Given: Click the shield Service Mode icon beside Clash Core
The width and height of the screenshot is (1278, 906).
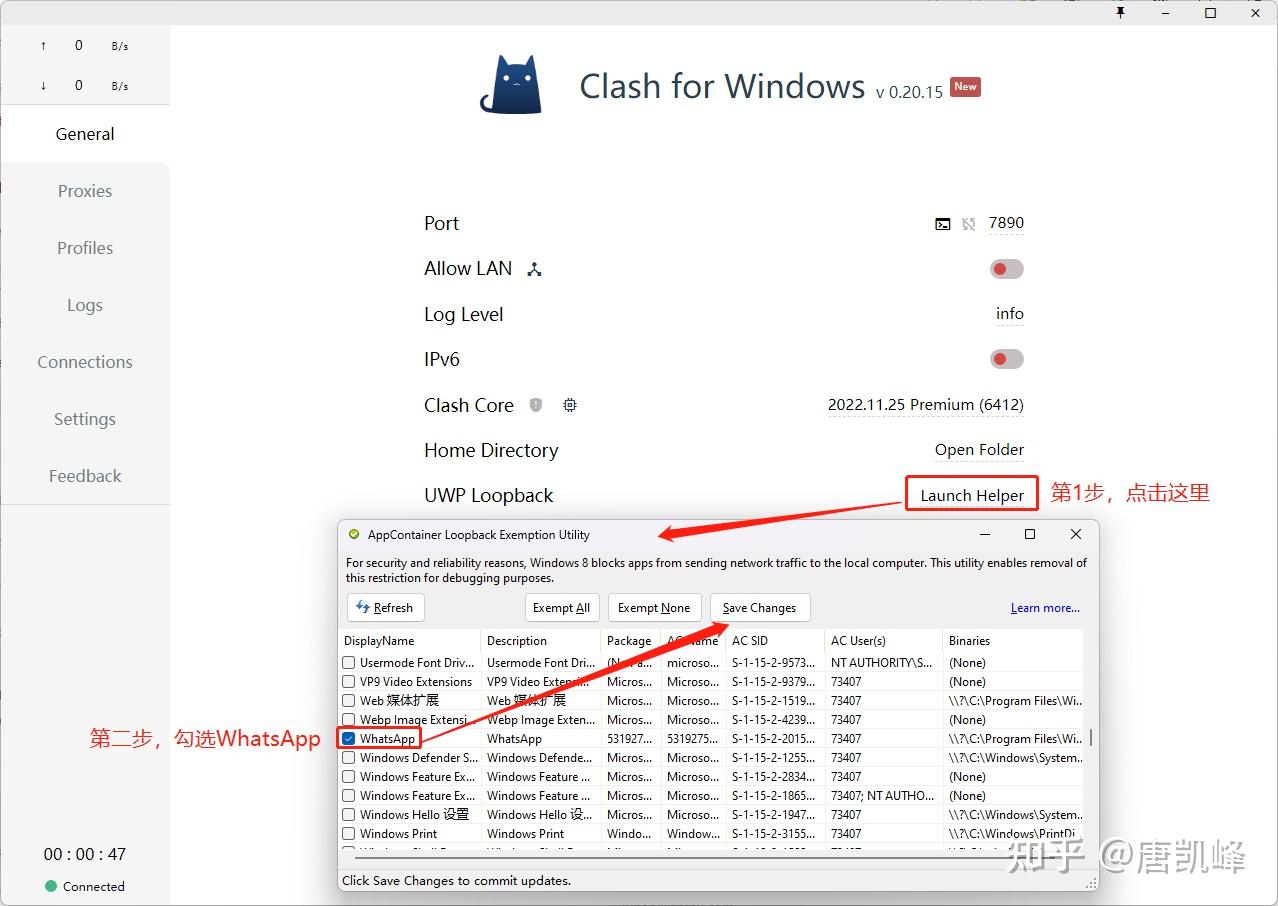Looking at the screenshot, I should [536, 405].
